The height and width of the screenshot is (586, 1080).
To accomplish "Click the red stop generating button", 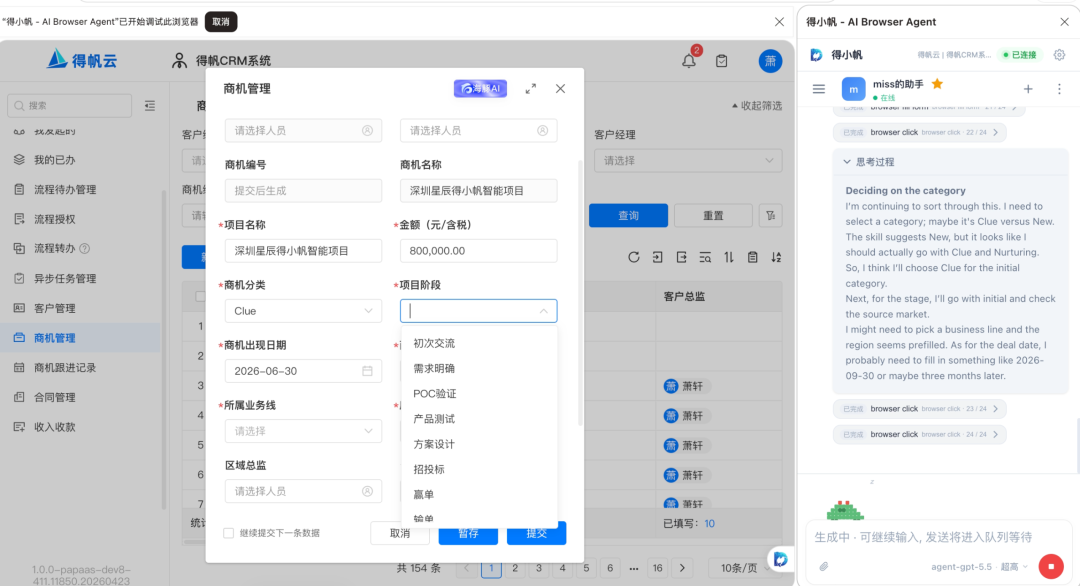I will click(x=1051, y=566).
